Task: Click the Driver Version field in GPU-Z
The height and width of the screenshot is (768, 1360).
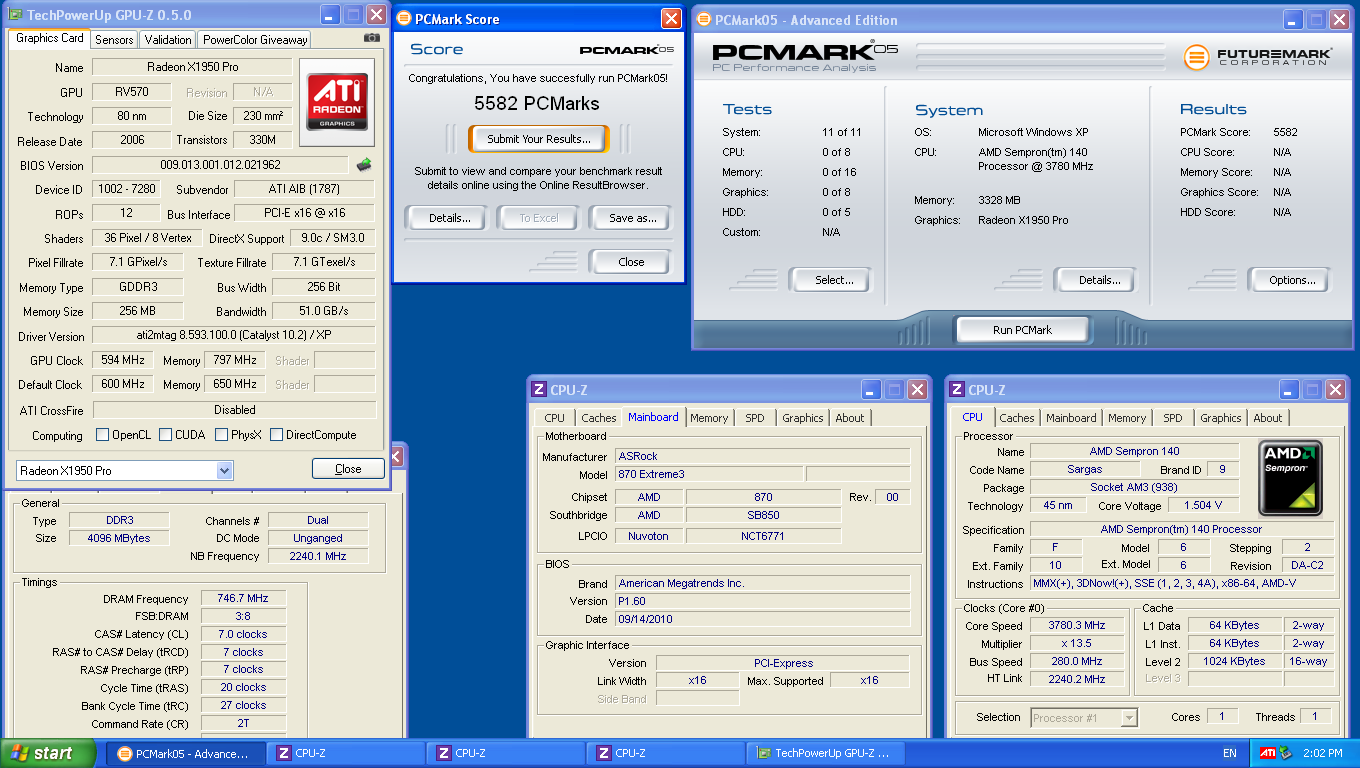Action: 234,337
